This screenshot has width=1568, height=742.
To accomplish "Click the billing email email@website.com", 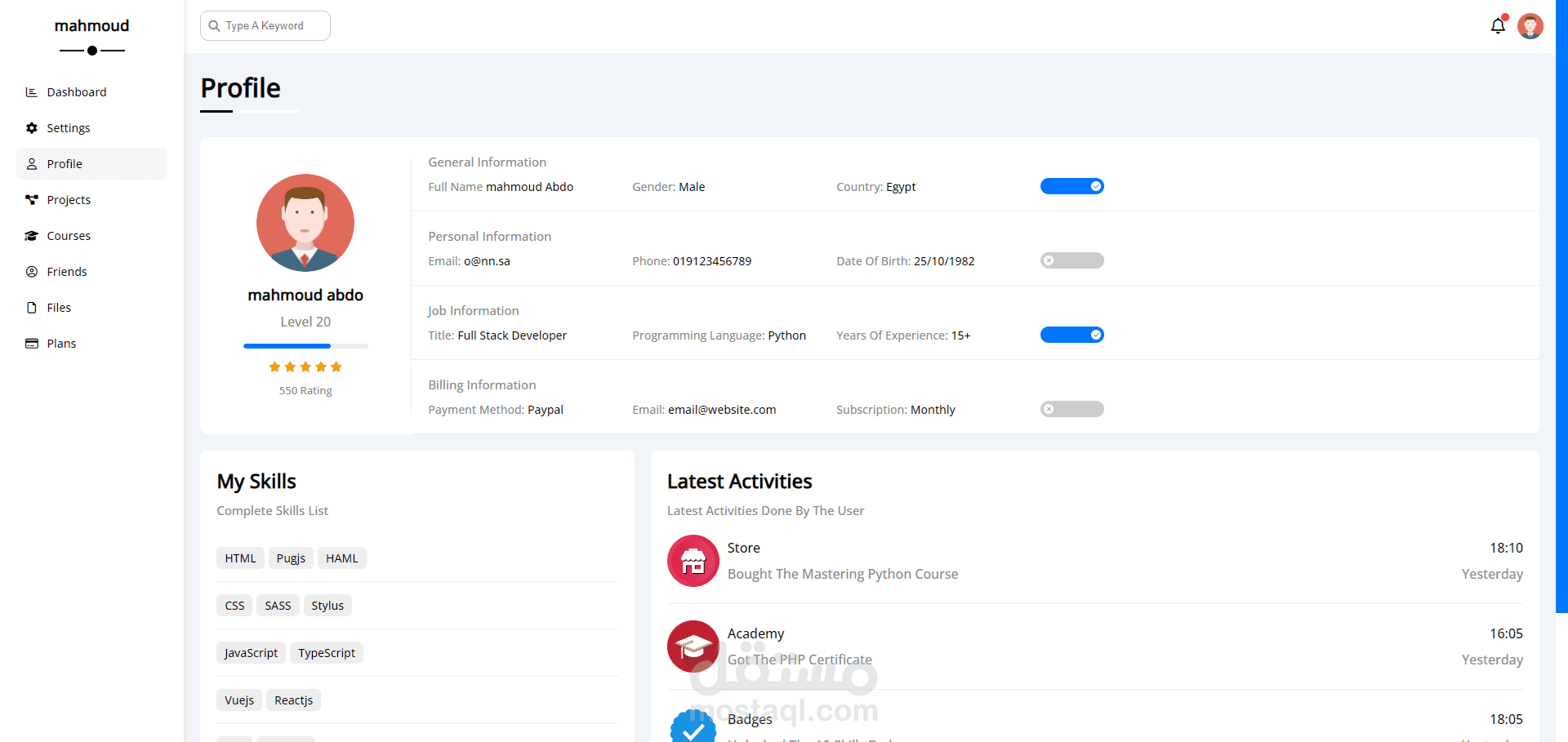I will pyautogui.click(x=722, y=410).
